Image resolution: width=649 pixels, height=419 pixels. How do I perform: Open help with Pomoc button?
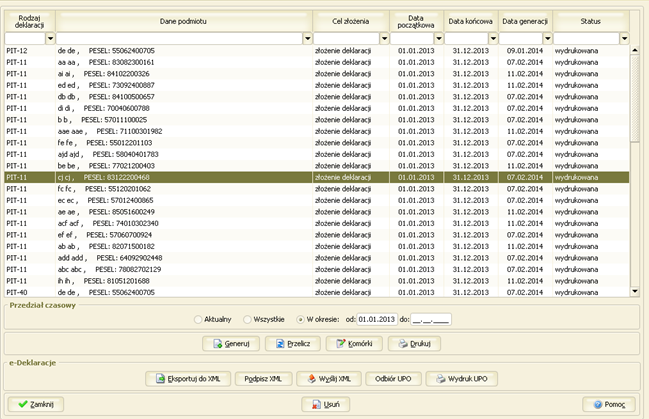point(609,404)
